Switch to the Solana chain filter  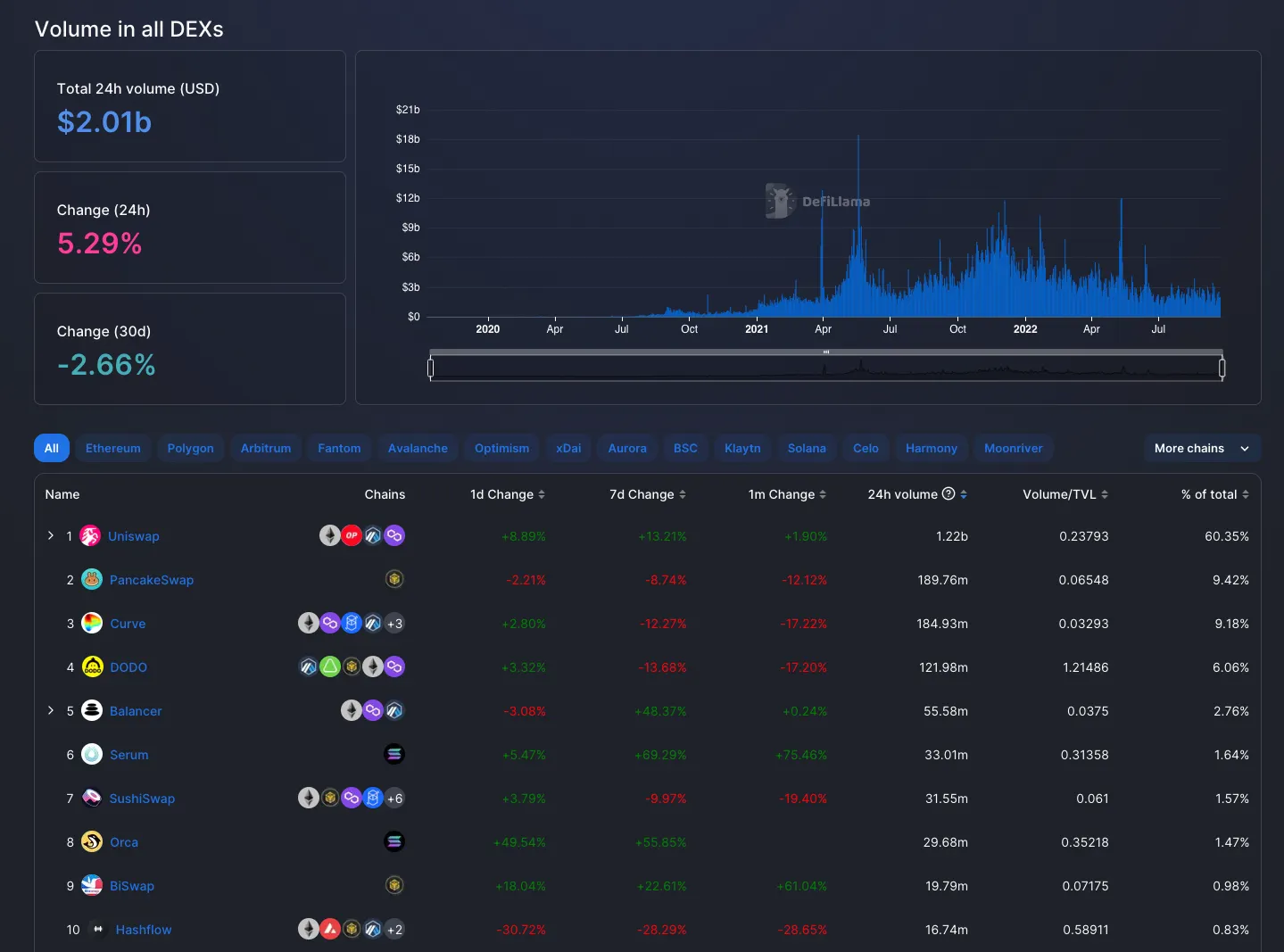[x=807, y=449]
